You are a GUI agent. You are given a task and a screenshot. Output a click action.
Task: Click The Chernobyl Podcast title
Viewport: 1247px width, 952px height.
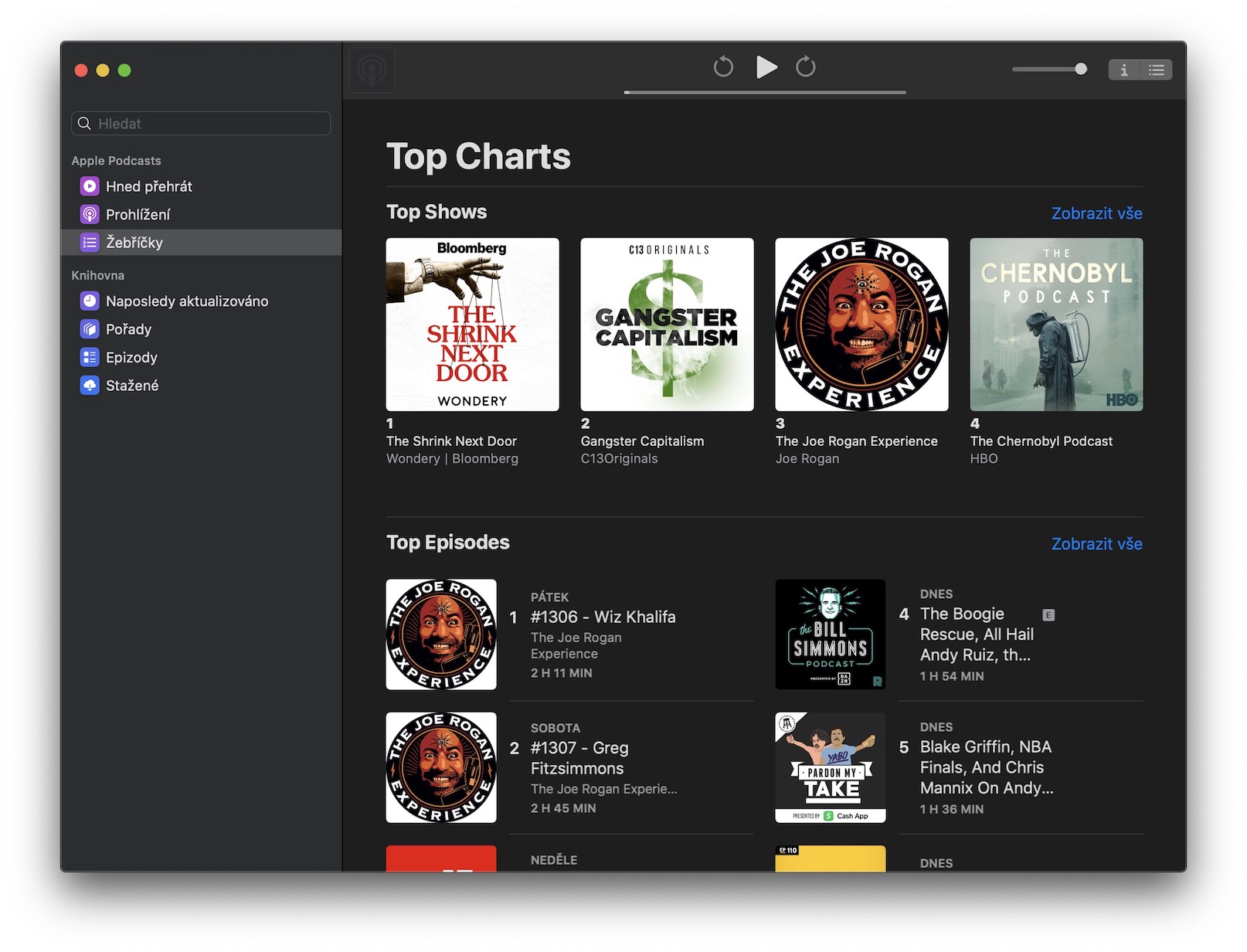[x=1041, y=441]
